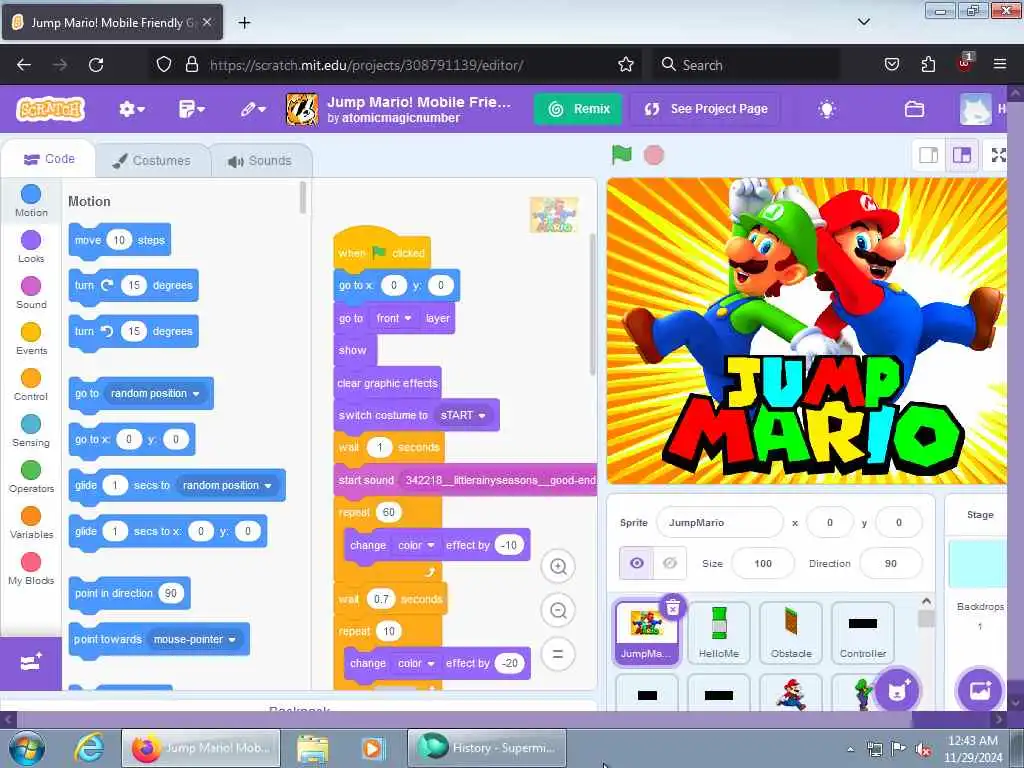Open color effect dropdown in 'by -10' block
The image size is (1024, 768).
(416, 545)
